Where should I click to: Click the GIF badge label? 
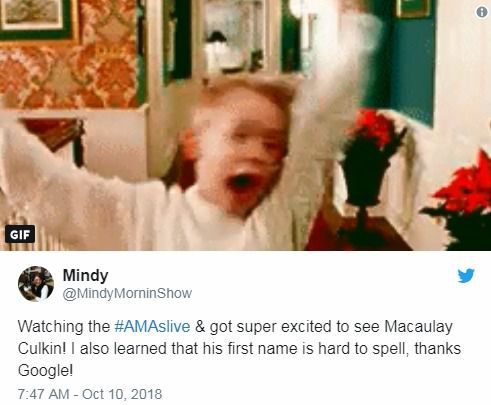(20, 234)
